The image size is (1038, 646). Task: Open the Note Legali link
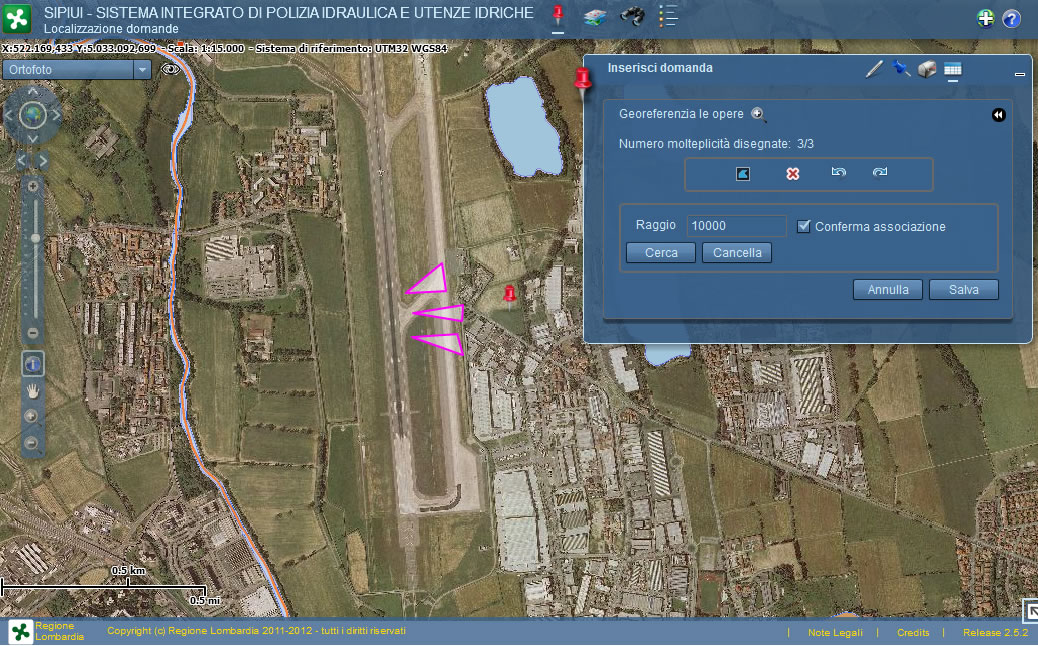835,633
